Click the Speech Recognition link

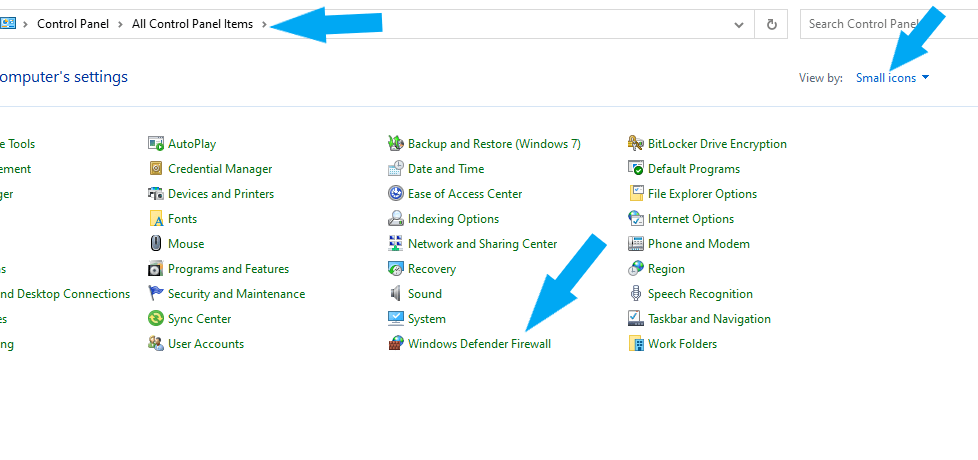700,294
